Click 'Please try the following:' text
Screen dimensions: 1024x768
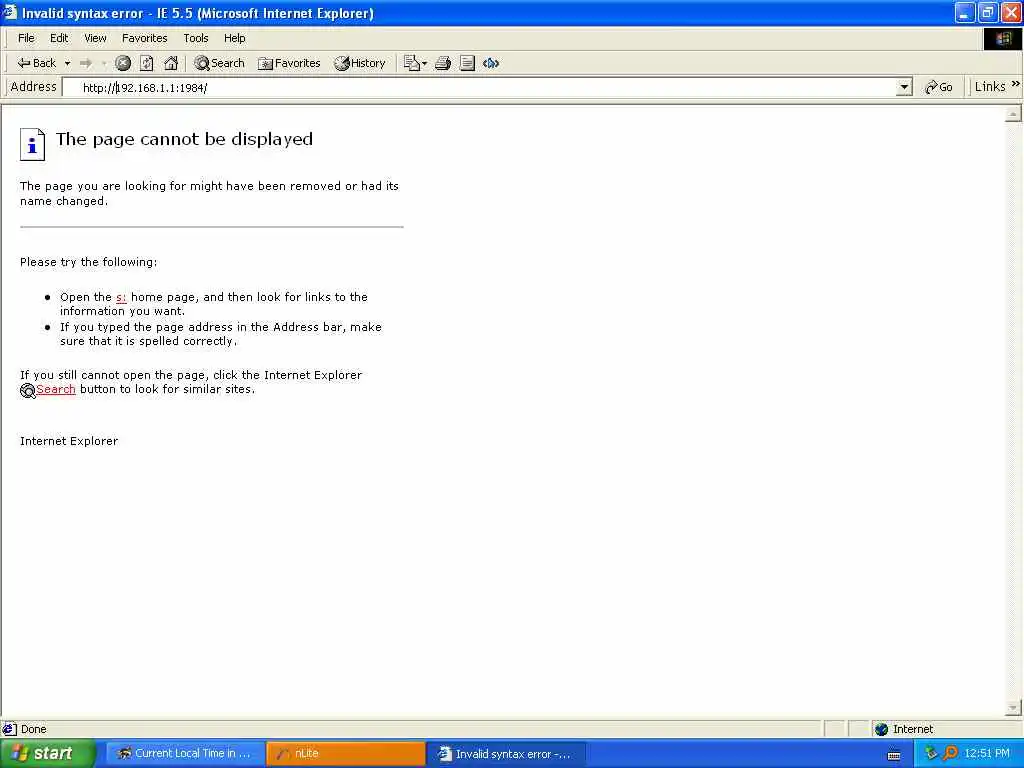tap(88, 263)
